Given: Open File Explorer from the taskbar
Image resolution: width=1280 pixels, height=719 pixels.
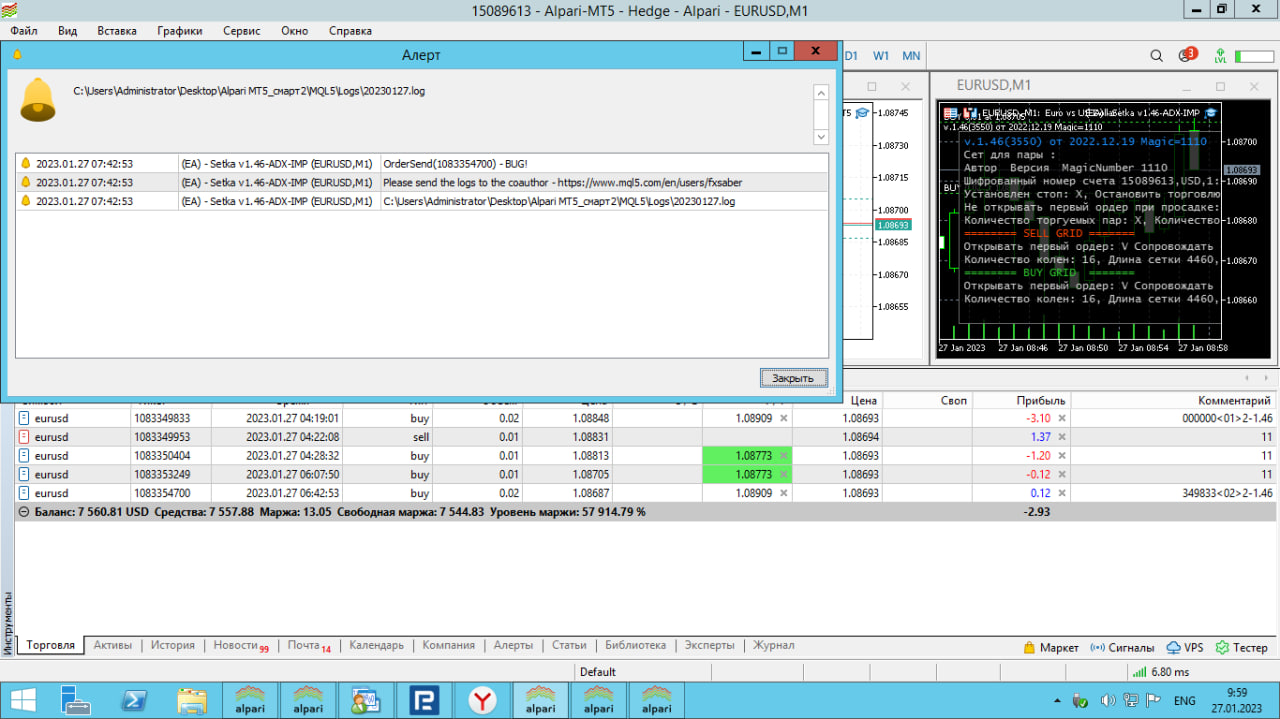Looking at the screenshot, I should [x=192, y=700].
